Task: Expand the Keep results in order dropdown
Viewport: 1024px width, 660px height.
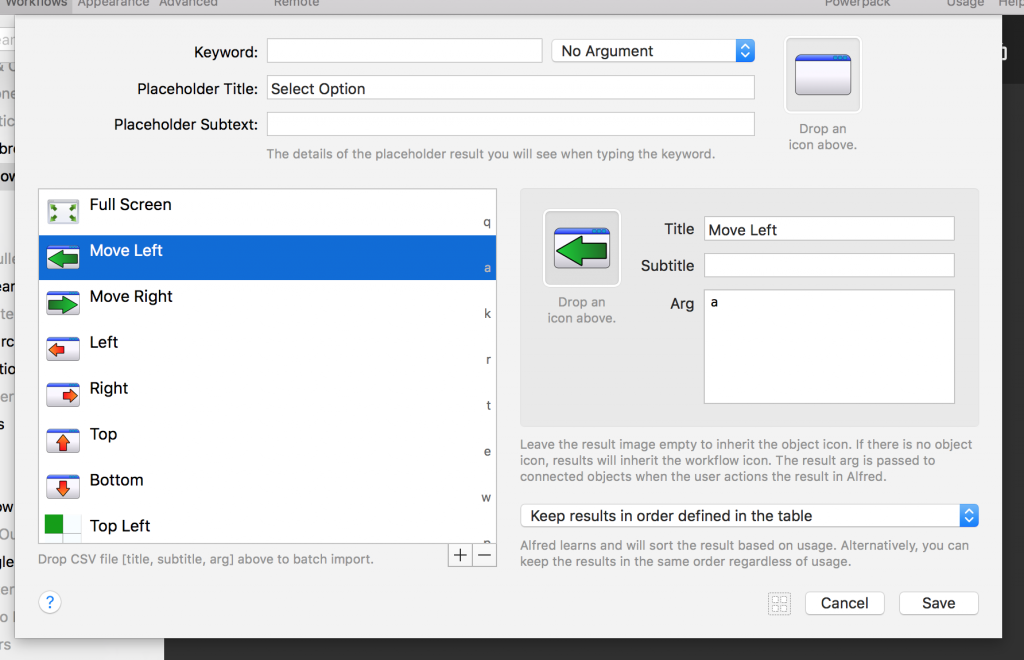Action: (748, 516)
